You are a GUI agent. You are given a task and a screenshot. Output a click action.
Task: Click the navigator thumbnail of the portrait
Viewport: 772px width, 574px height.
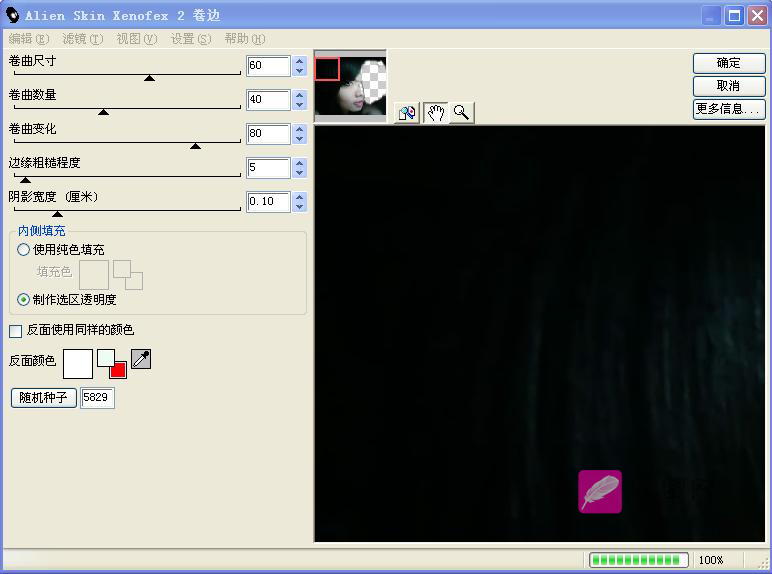(351, 86)
